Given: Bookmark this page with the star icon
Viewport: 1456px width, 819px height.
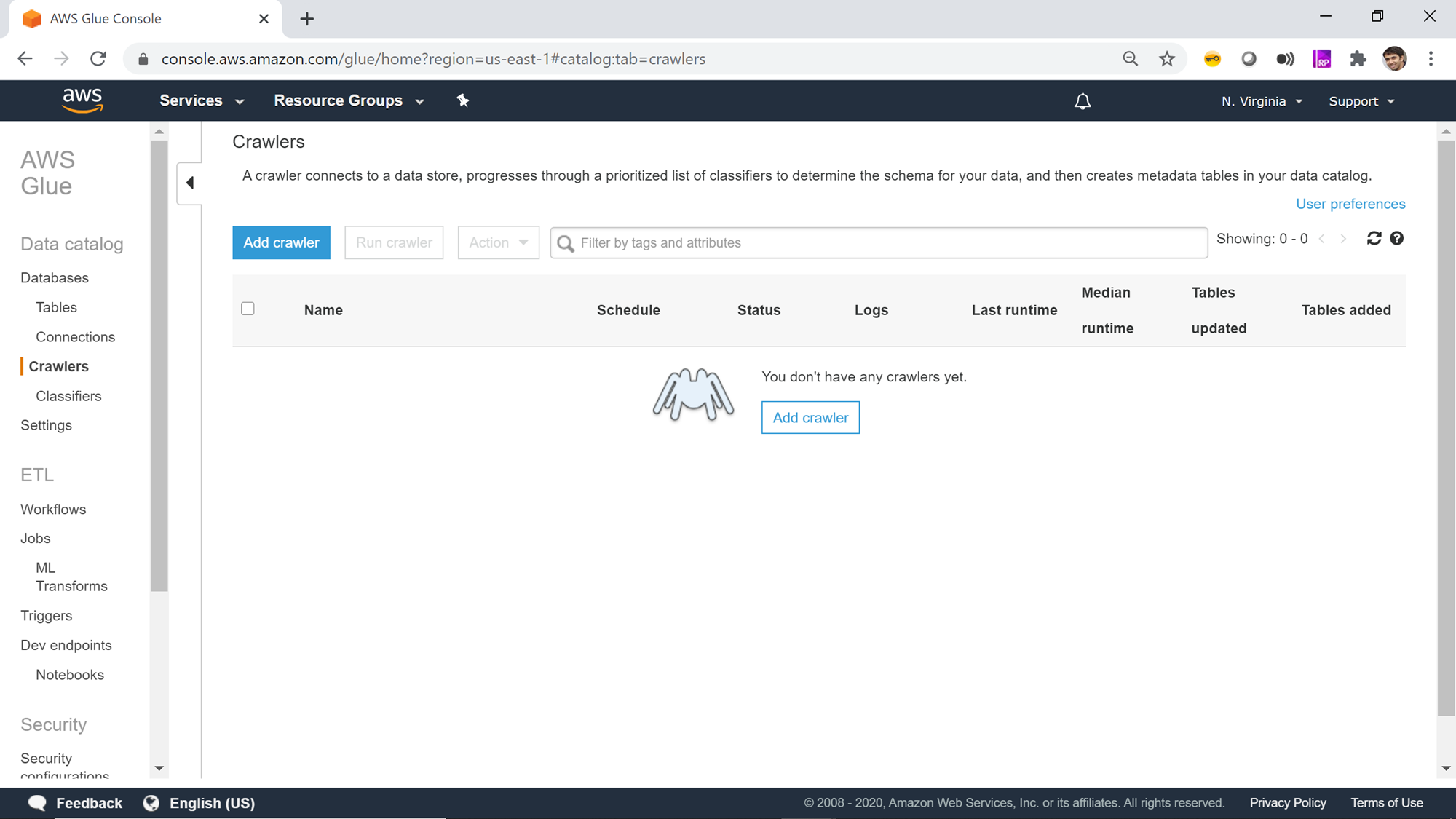Looking at the screenshot, I should click(1167, 59).
